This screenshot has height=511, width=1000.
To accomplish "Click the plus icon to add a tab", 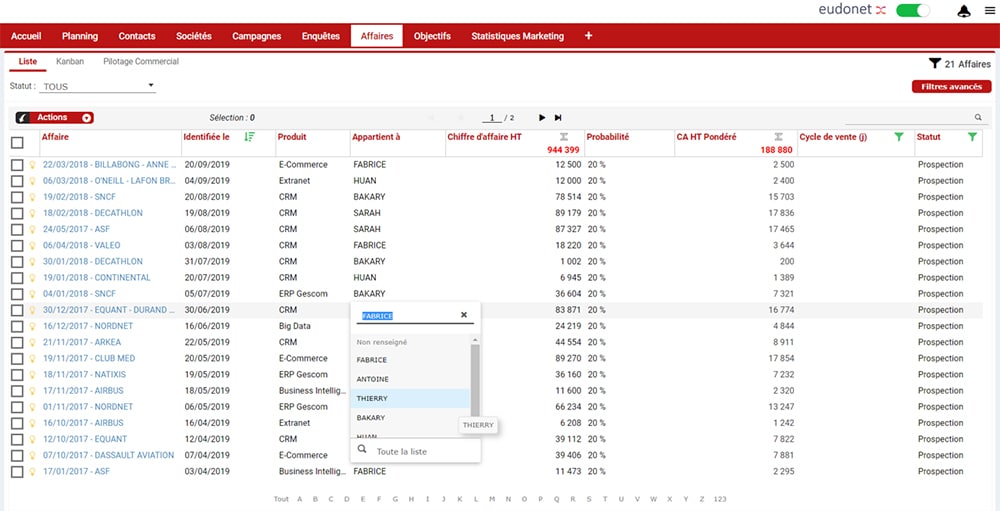I will click(x=588, y=36).
